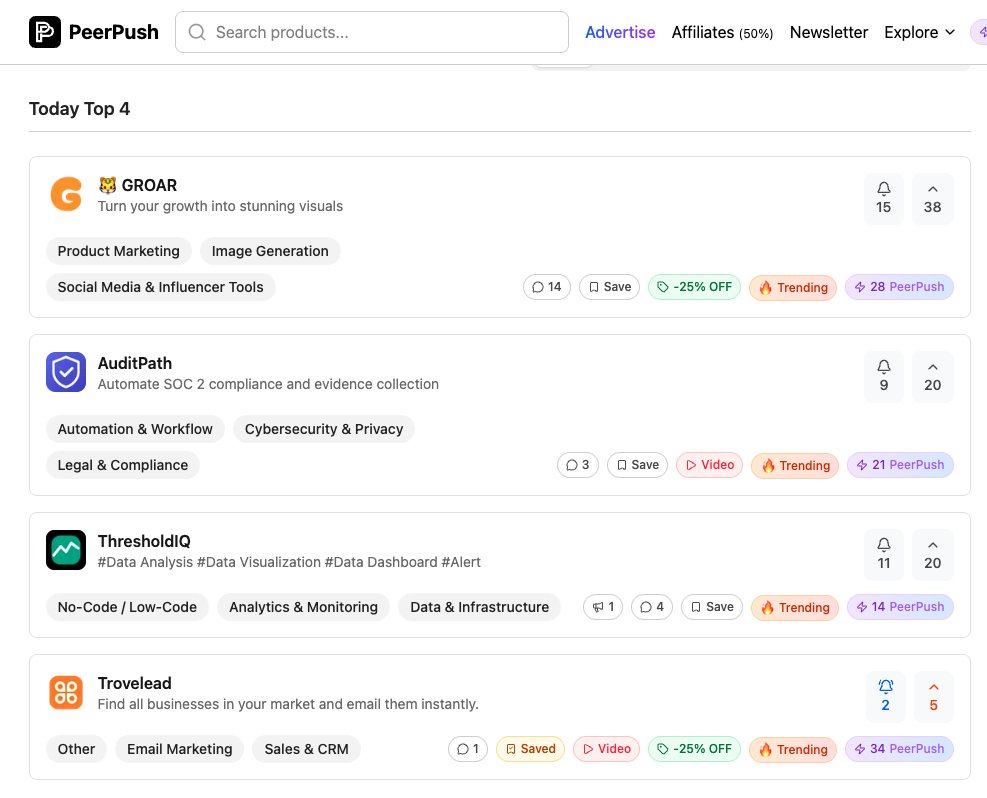Filter by Data & Infrastructure tag
The width and height of the screenshot is (987, 798).
click(480, 607)
